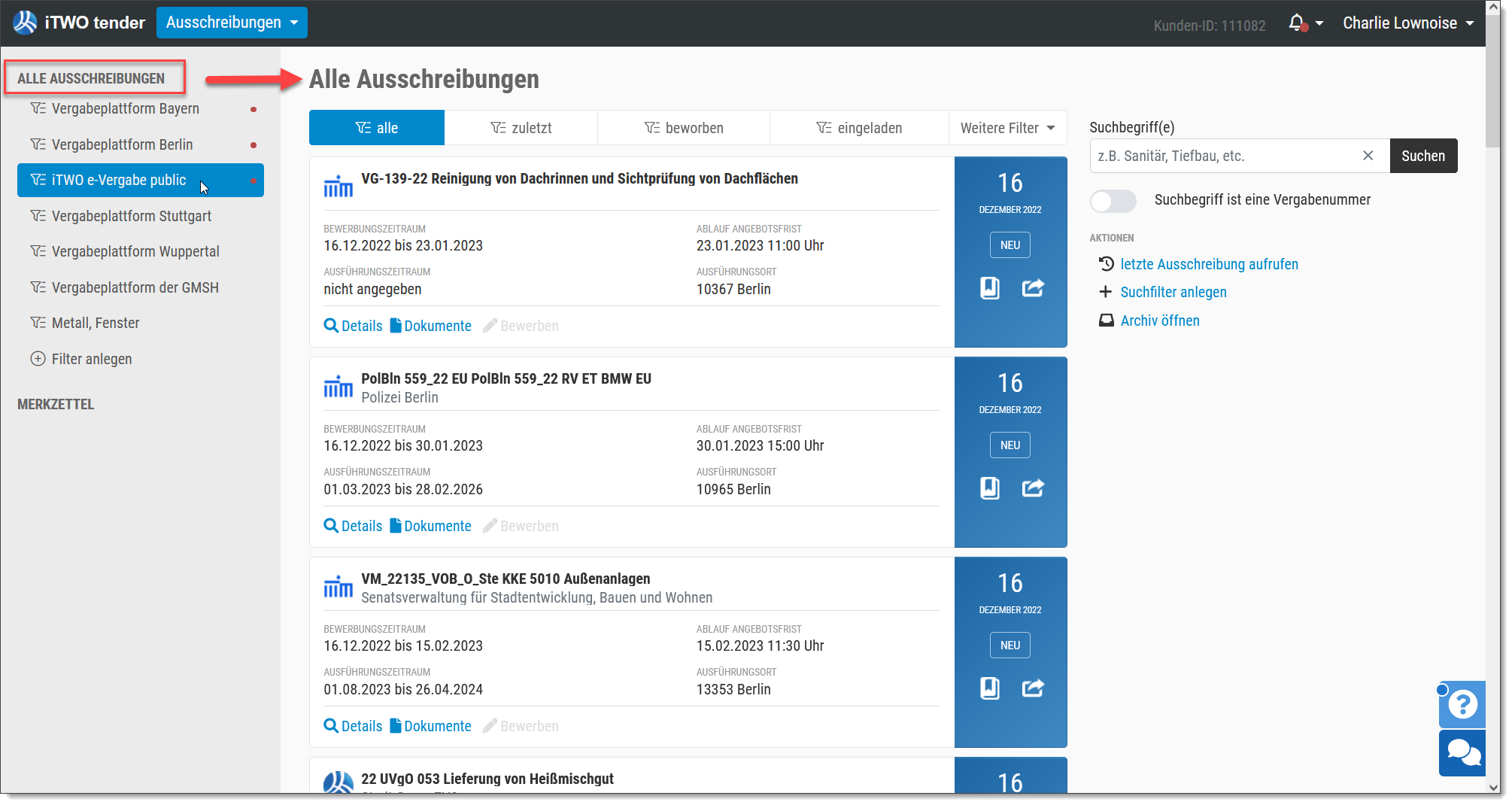Open Dokumente for VM_22135 Außenanlagen tender
1512x805 pixels.
[431, 726]
